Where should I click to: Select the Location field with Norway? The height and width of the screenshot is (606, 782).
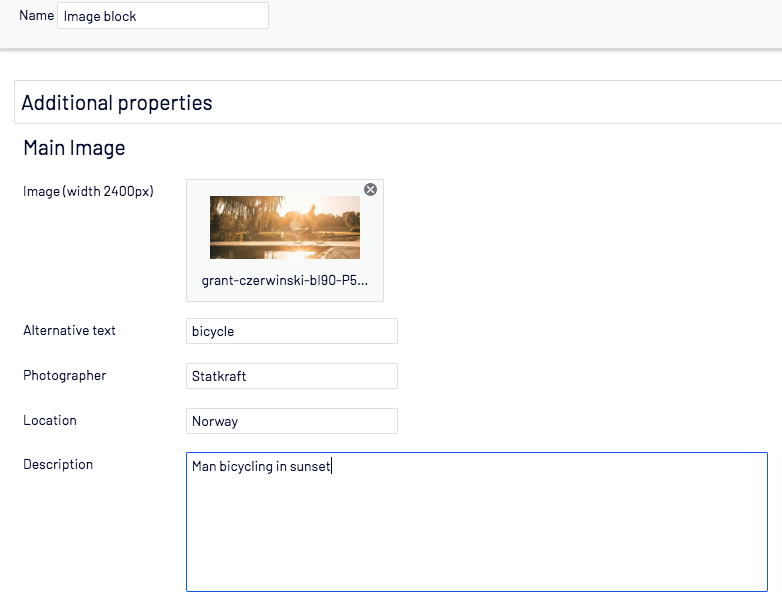click(292, 421)
